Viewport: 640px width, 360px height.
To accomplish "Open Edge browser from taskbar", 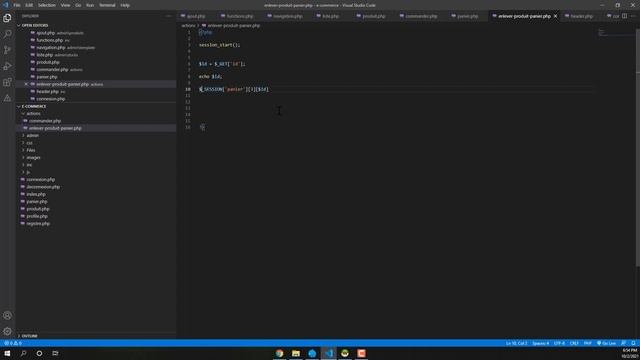I will [x=312, y=353].
